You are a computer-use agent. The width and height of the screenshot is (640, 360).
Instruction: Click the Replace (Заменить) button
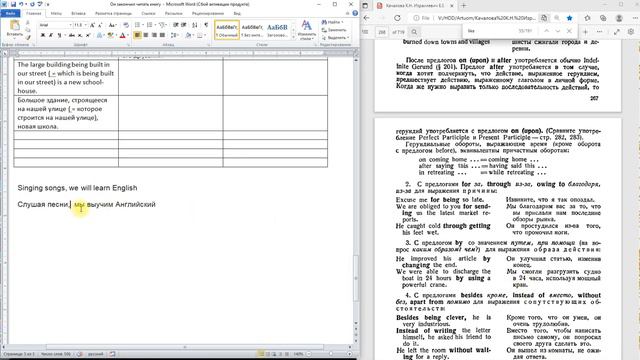click(334, 30)
